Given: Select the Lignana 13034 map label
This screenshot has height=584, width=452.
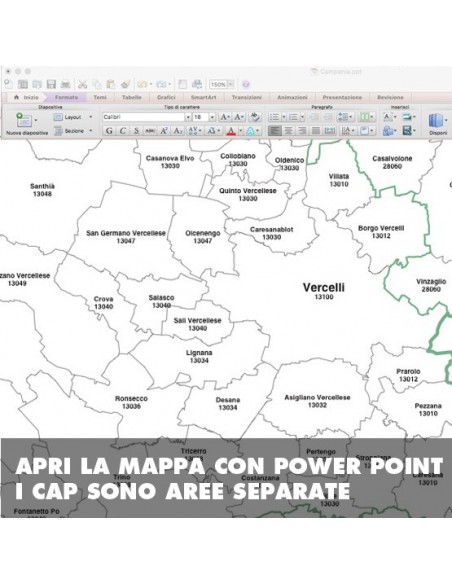Looking at the screenshot, I should pos(199,356).
